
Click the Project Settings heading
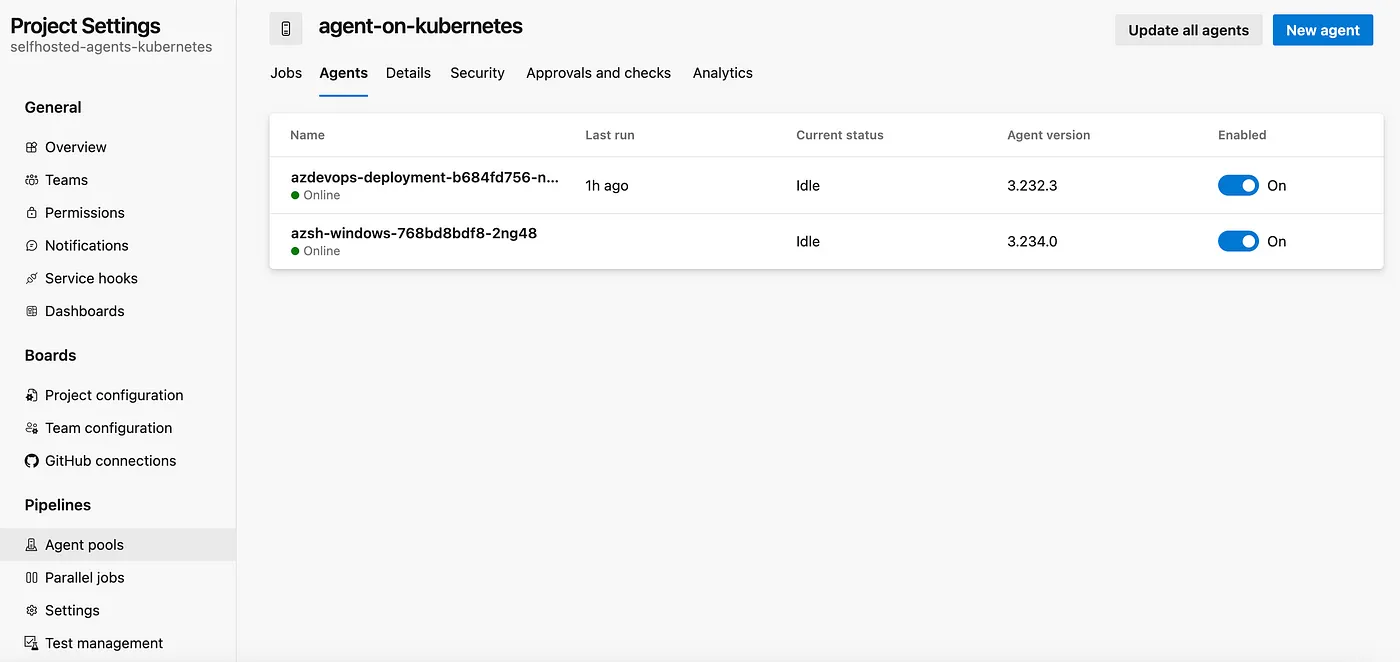tap(85, 26)
